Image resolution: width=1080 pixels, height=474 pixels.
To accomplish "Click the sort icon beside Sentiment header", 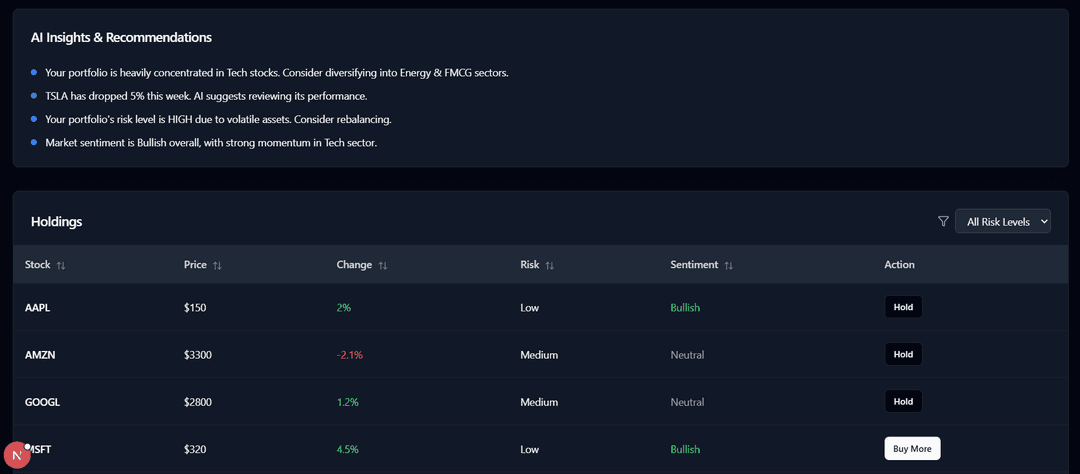I will (728, 265).
